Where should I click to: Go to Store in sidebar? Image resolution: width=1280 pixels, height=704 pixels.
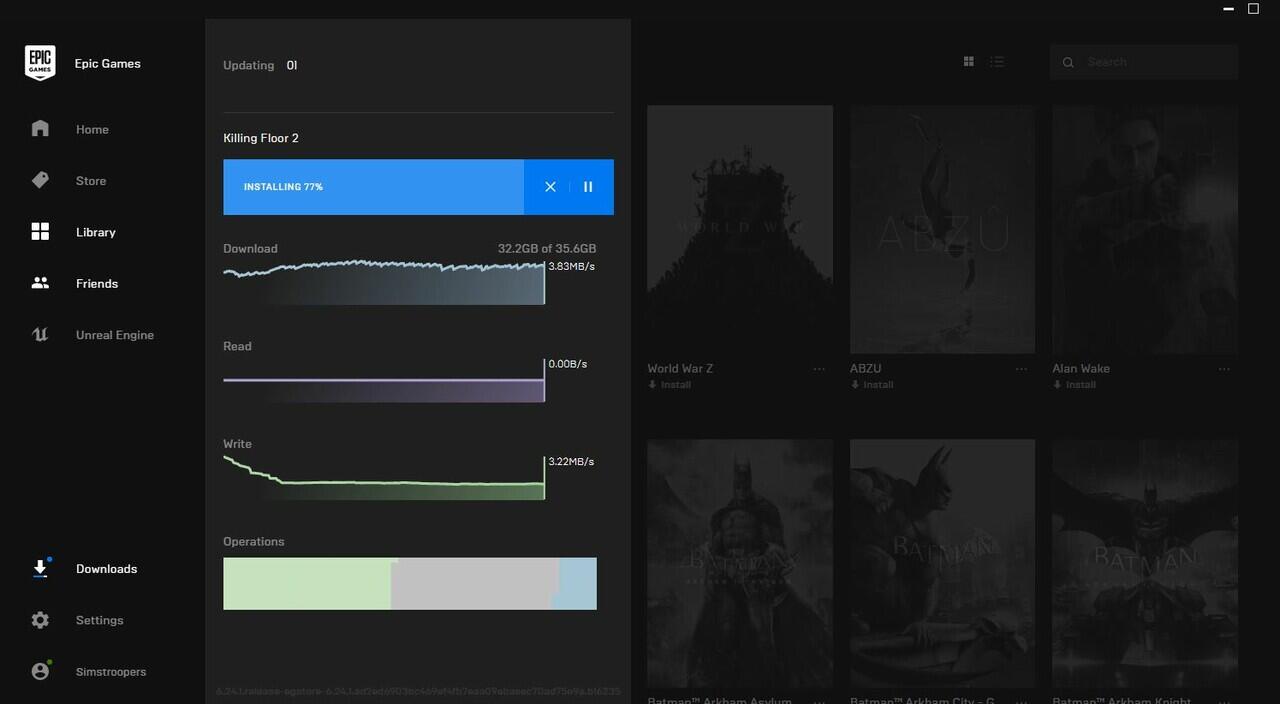click(x=91, y=181)
